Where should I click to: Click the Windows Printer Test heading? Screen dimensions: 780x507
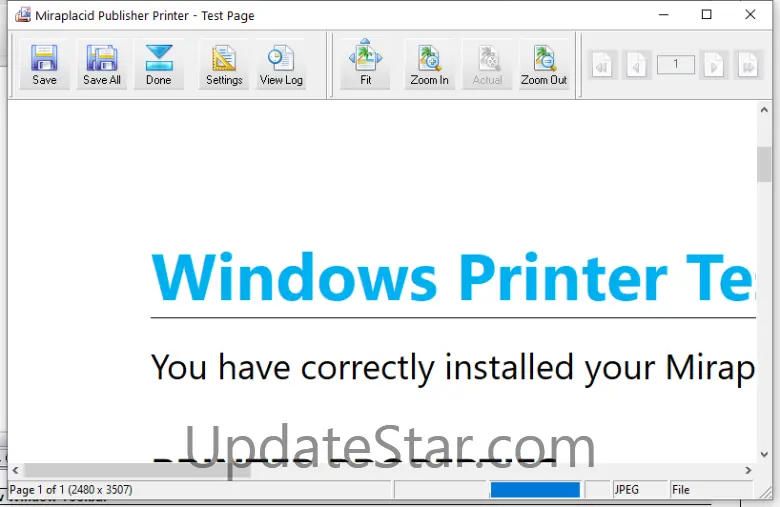[x=453, y=278]
